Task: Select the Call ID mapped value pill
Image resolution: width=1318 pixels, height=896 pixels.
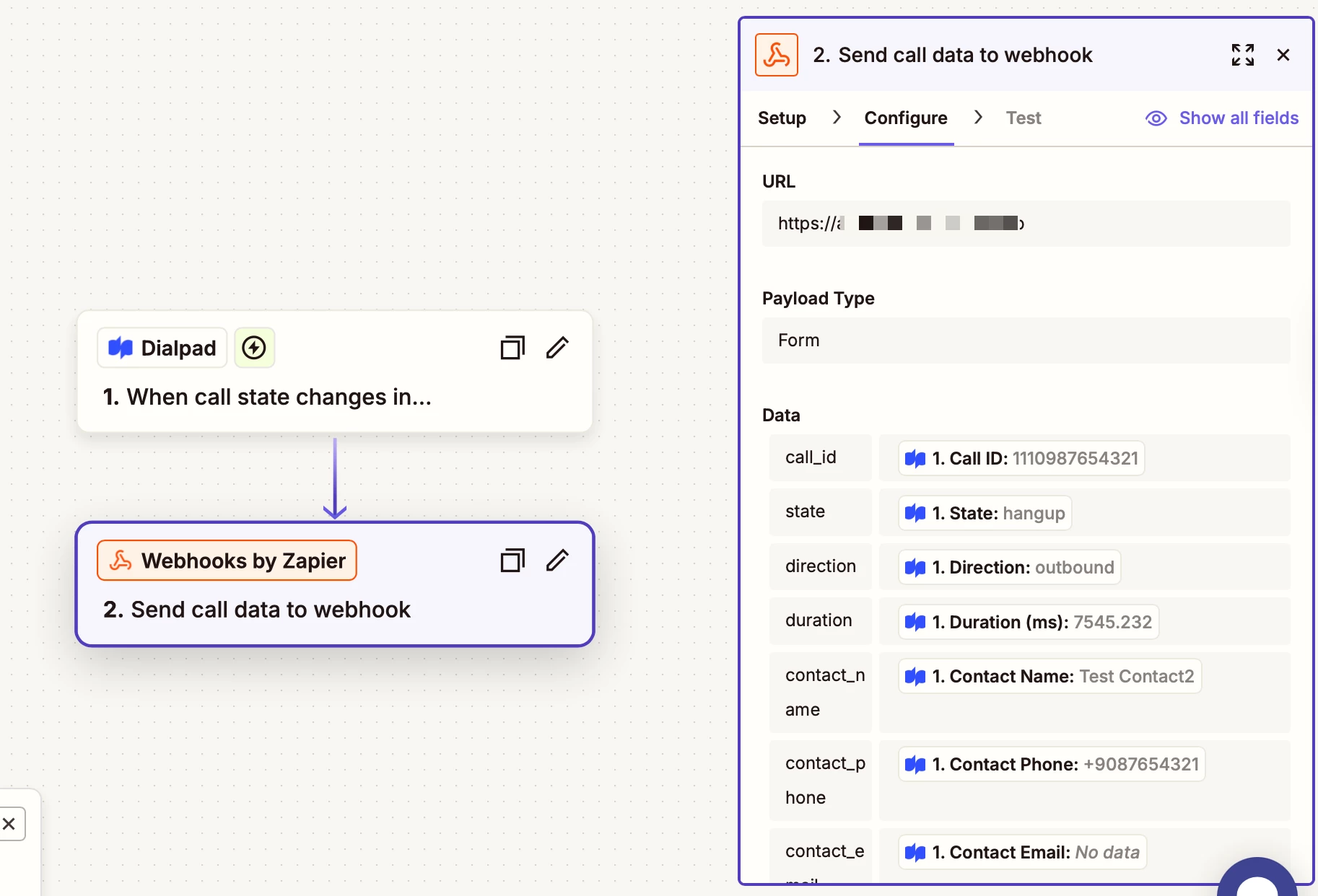Action: point(1021,458)
